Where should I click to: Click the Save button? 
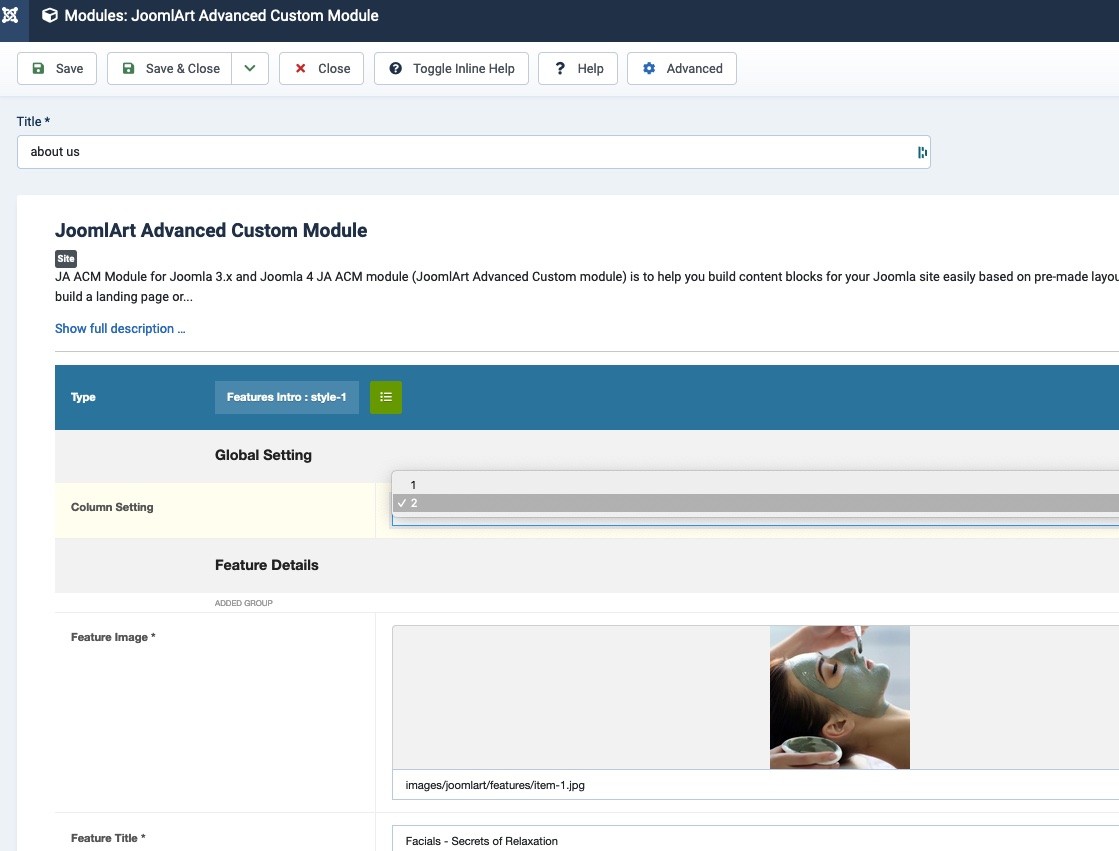click(57, 69)
